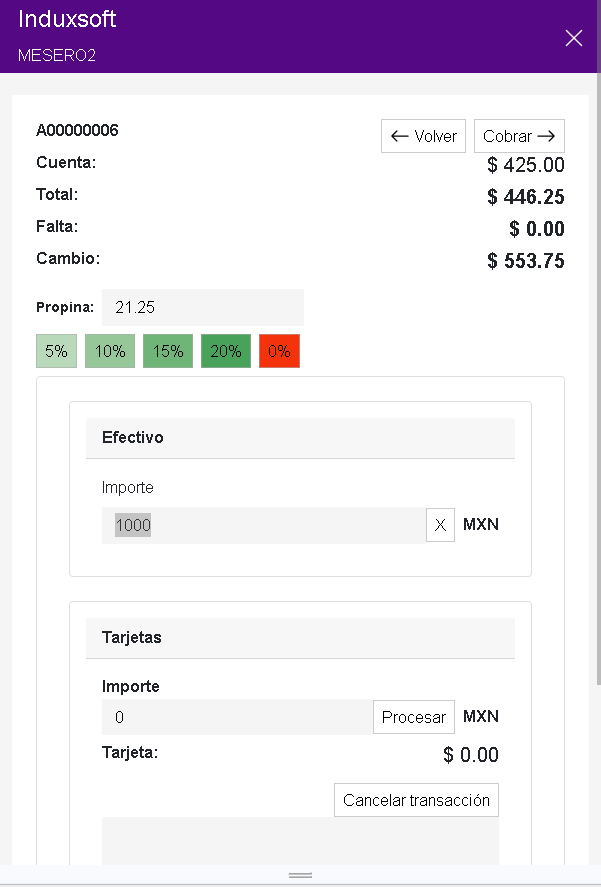Screen dimensions: 601x887
Task: Process the card payment with Procesar
Action: (414, 717)
